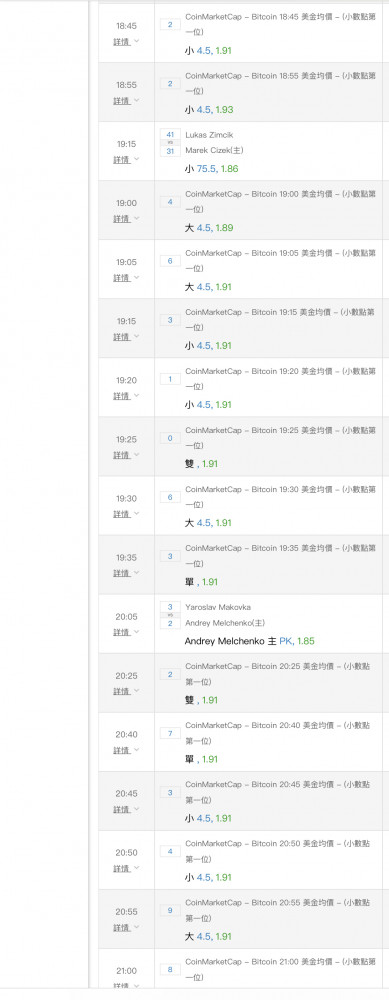Viewport: 389px width, 1000px height.
Task: Expand 詳情 under the 19:00 row
Action: (126, 219)
